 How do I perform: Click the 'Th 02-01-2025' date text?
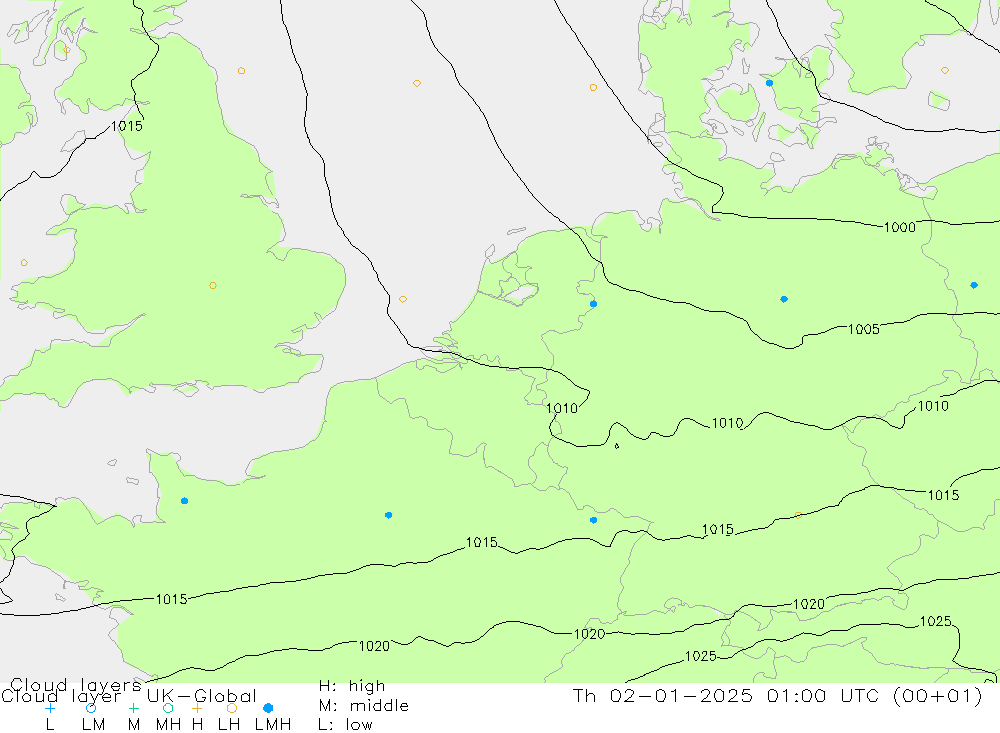pyautogui.click(x=663, y=695)
